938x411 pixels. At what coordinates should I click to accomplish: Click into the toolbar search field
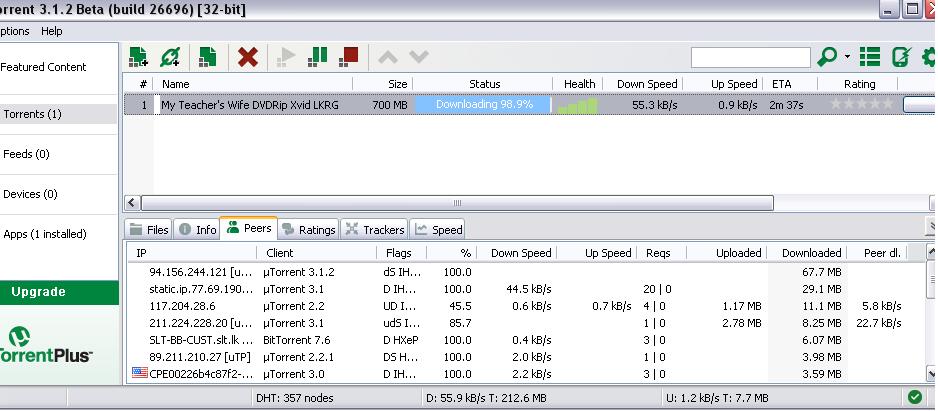point(751,57)
